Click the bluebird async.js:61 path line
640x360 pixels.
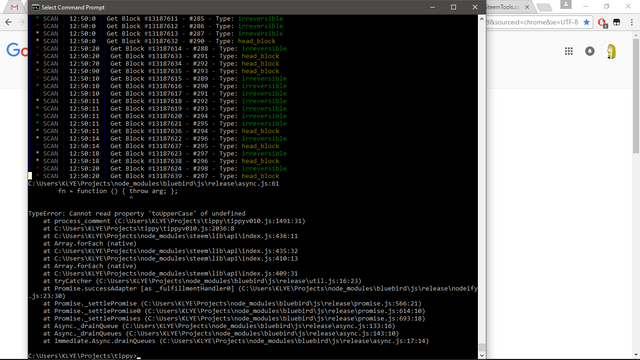[x=153, y=184]
